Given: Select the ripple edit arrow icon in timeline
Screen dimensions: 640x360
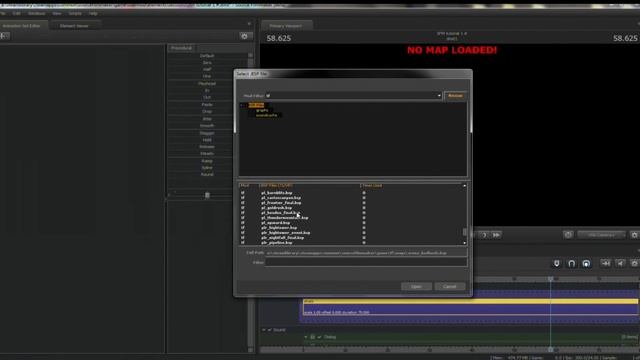Looking at the screenshot, I should coord(606,264).
